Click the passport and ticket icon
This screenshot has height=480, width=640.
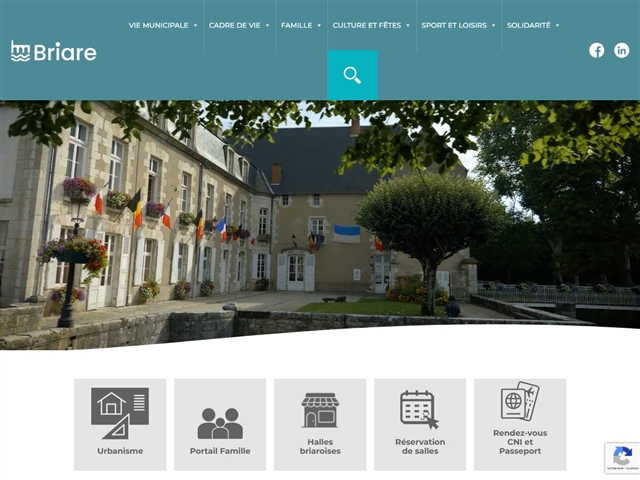[x=520, y=401]
